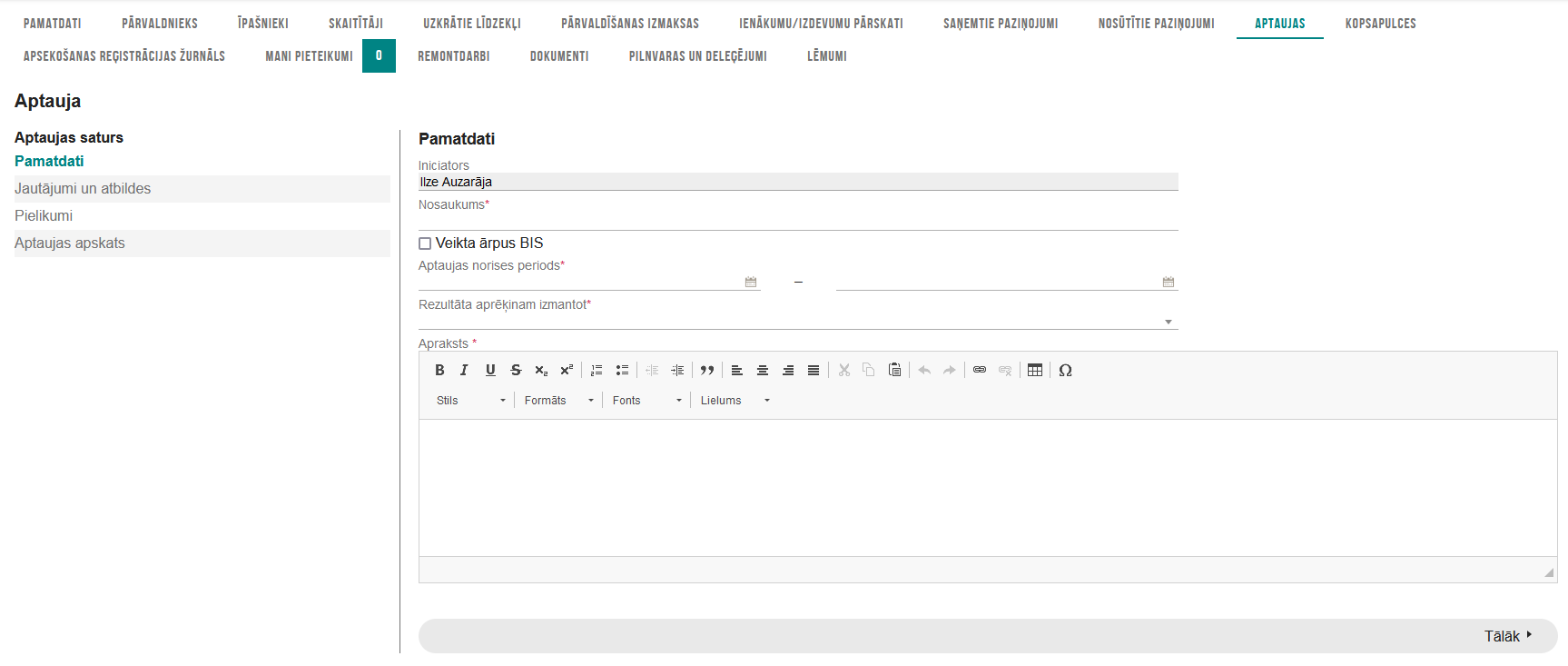1568x666 pixels.
Task: Open the Nosūtītie paziņojumi tab
Action: (x=1157, y=24)
